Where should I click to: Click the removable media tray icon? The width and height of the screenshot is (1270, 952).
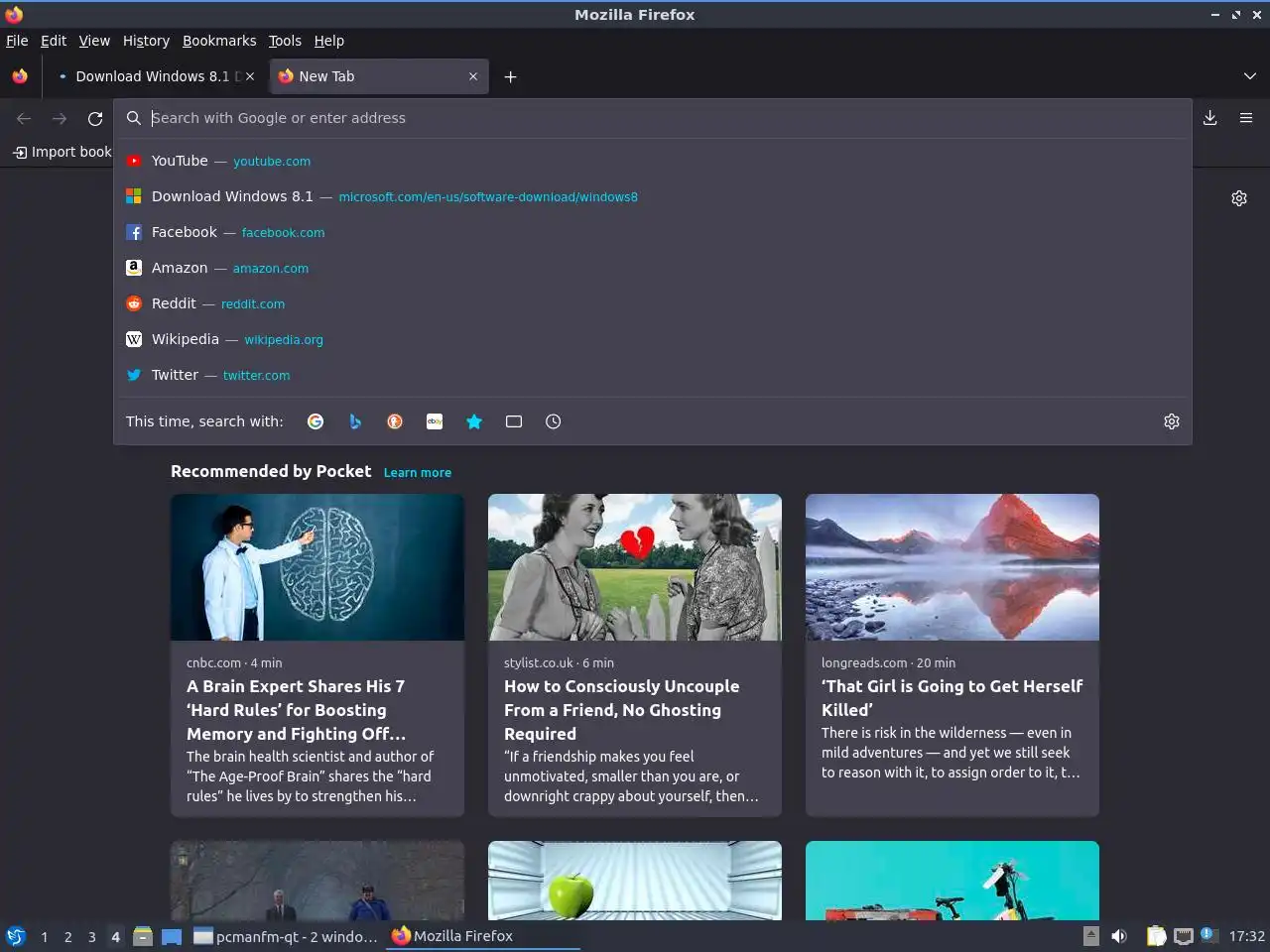click(x=1090, y=936)
